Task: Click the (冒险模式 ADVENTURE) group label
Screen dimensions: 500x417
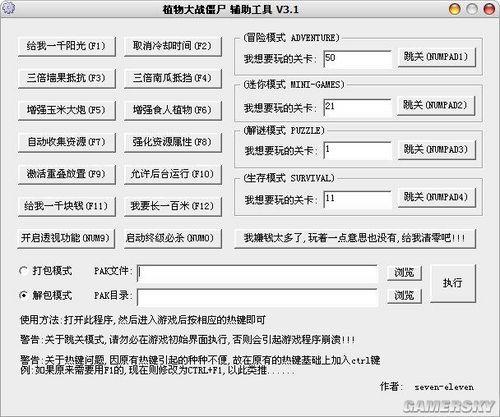Action: pyautogui.click(x=291, y=37)
